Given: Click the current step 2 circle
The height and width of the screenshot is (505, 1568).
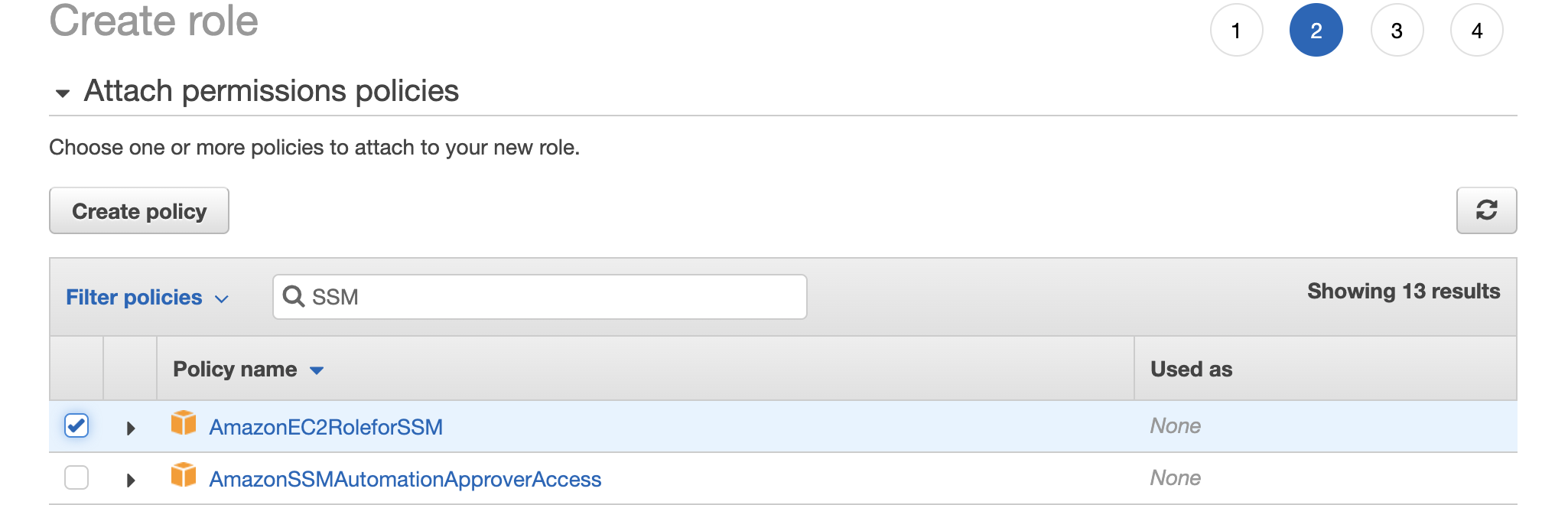Looking at the screenshot, I should click(1316, 31).
